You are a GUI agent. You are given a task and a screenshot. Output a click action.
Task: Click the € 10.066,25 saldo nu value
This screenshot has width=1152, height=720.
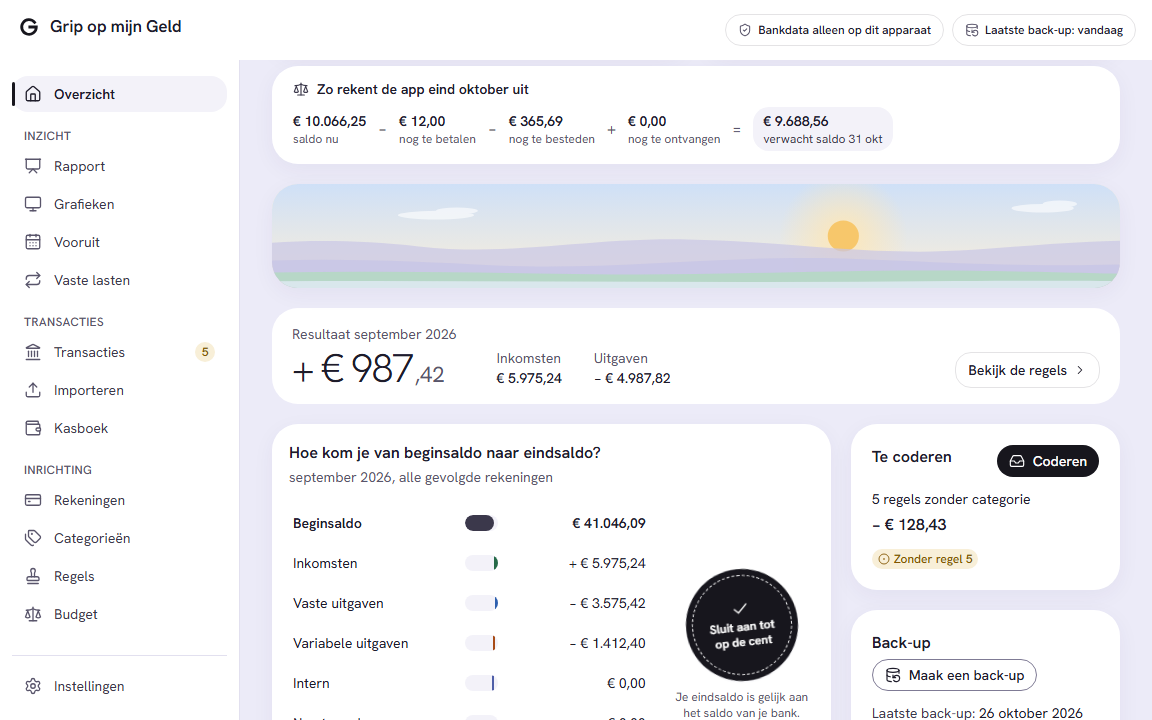(x=329, y=121)
